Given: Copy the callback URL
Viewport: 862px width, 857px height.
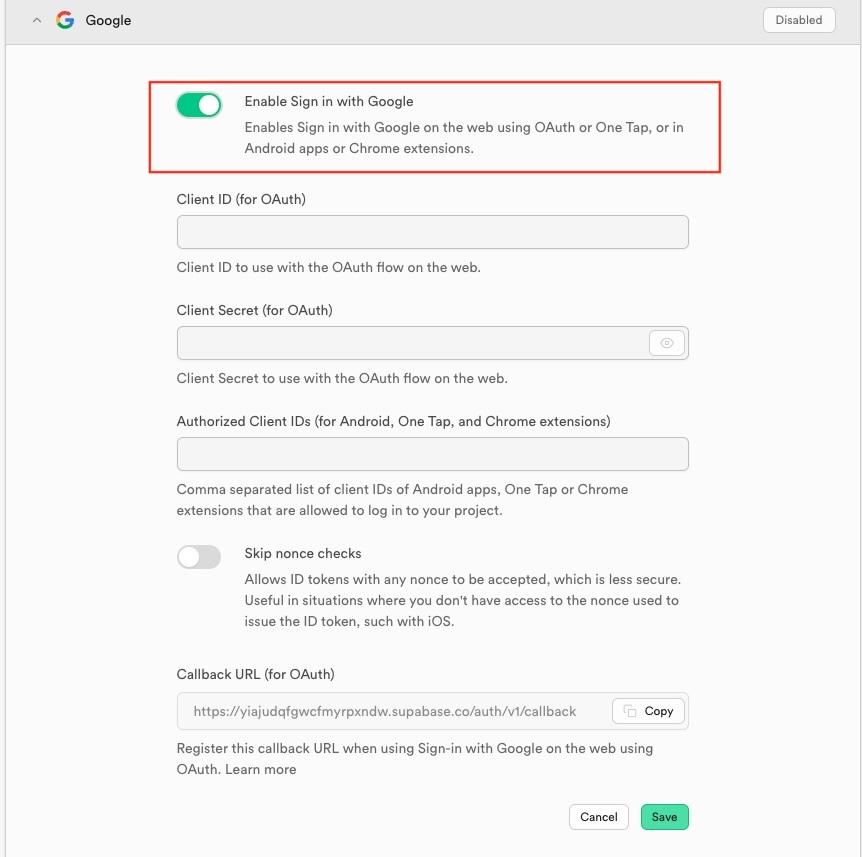Looking at the screenshot, I should [648, 711].
